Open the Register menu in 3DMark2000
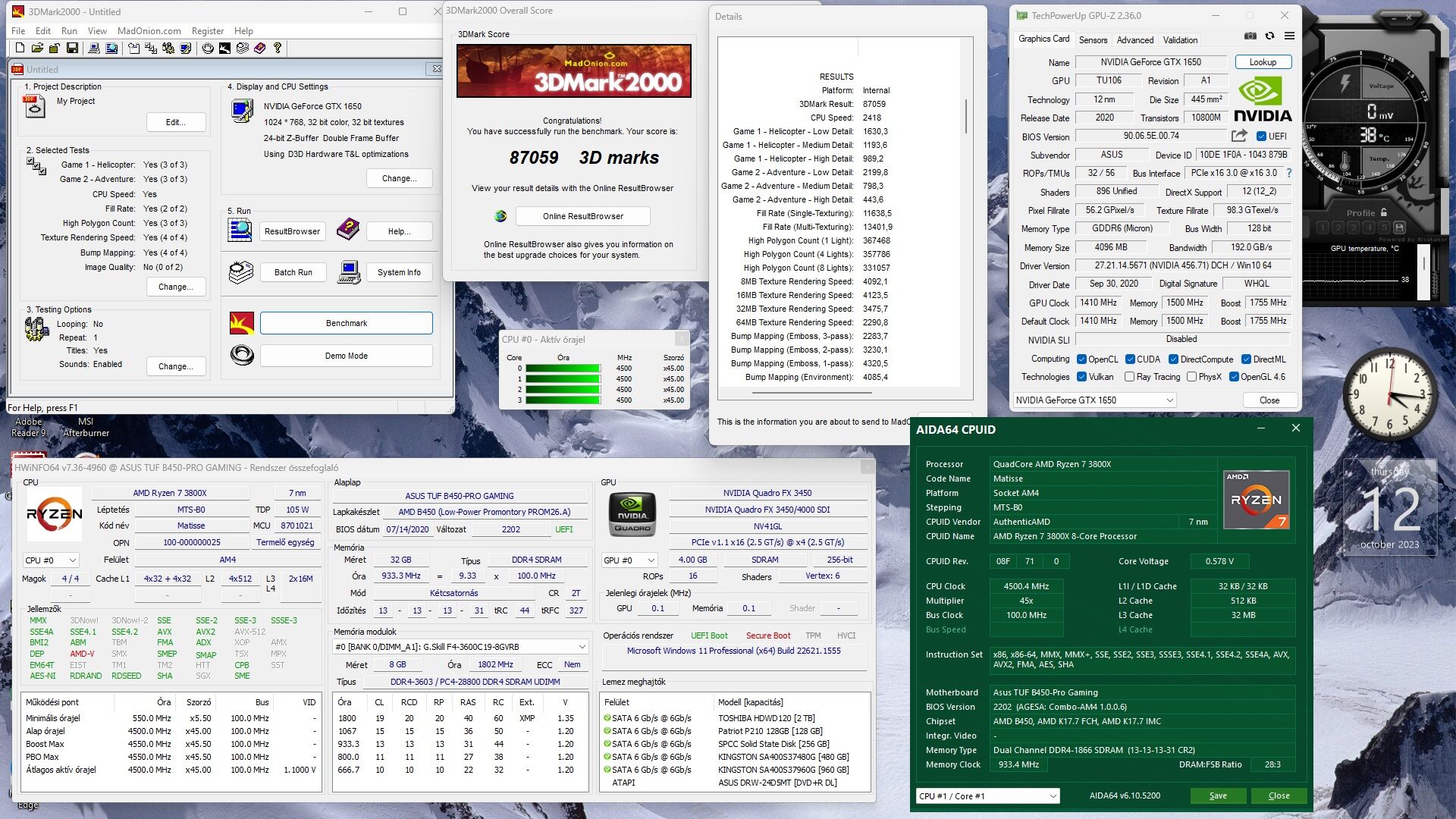The image size is (1456, 819). [207, 31]
